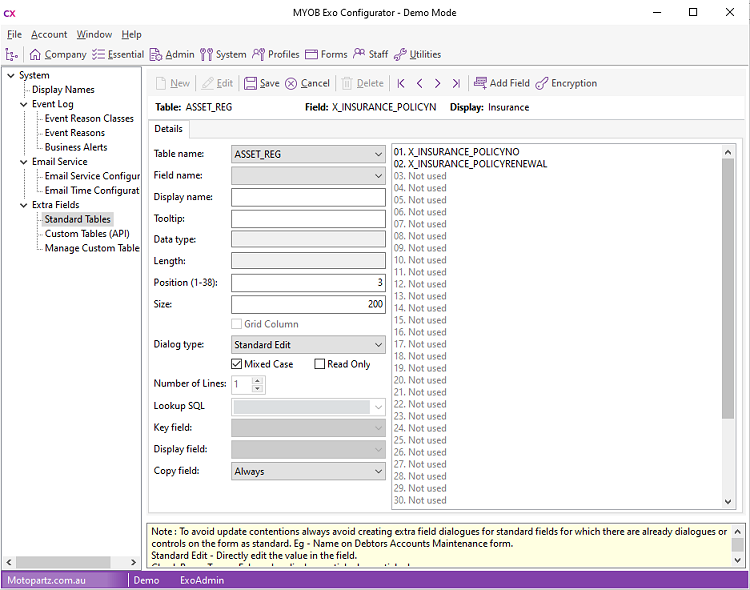Click the note panel scroll down arrow
This screenshot has height=590, width=750.
738,560
